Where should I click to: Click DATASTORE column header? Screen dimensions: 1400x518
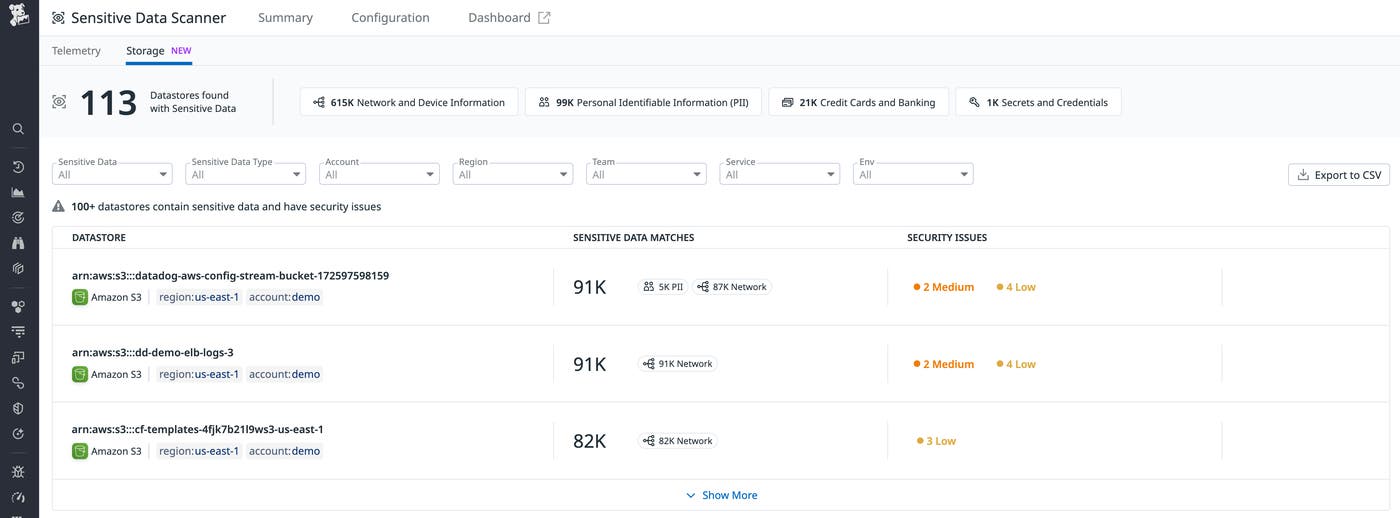99,238
